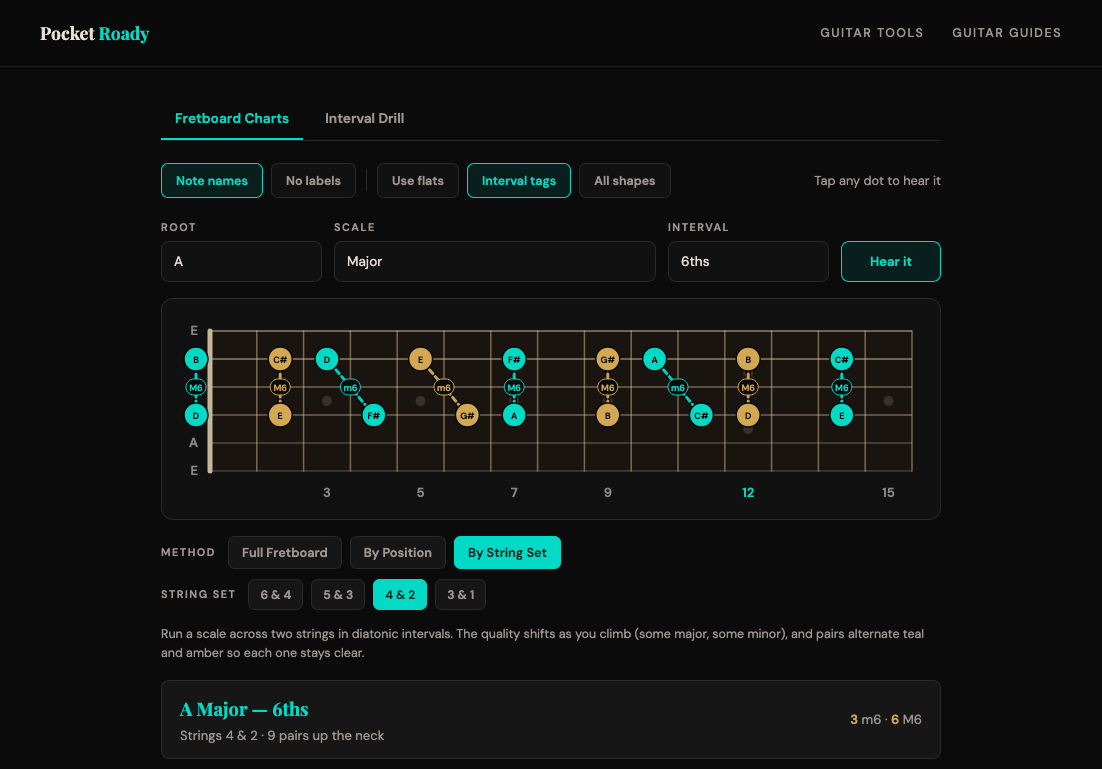Click the A string label

click(x=193, y=443)
